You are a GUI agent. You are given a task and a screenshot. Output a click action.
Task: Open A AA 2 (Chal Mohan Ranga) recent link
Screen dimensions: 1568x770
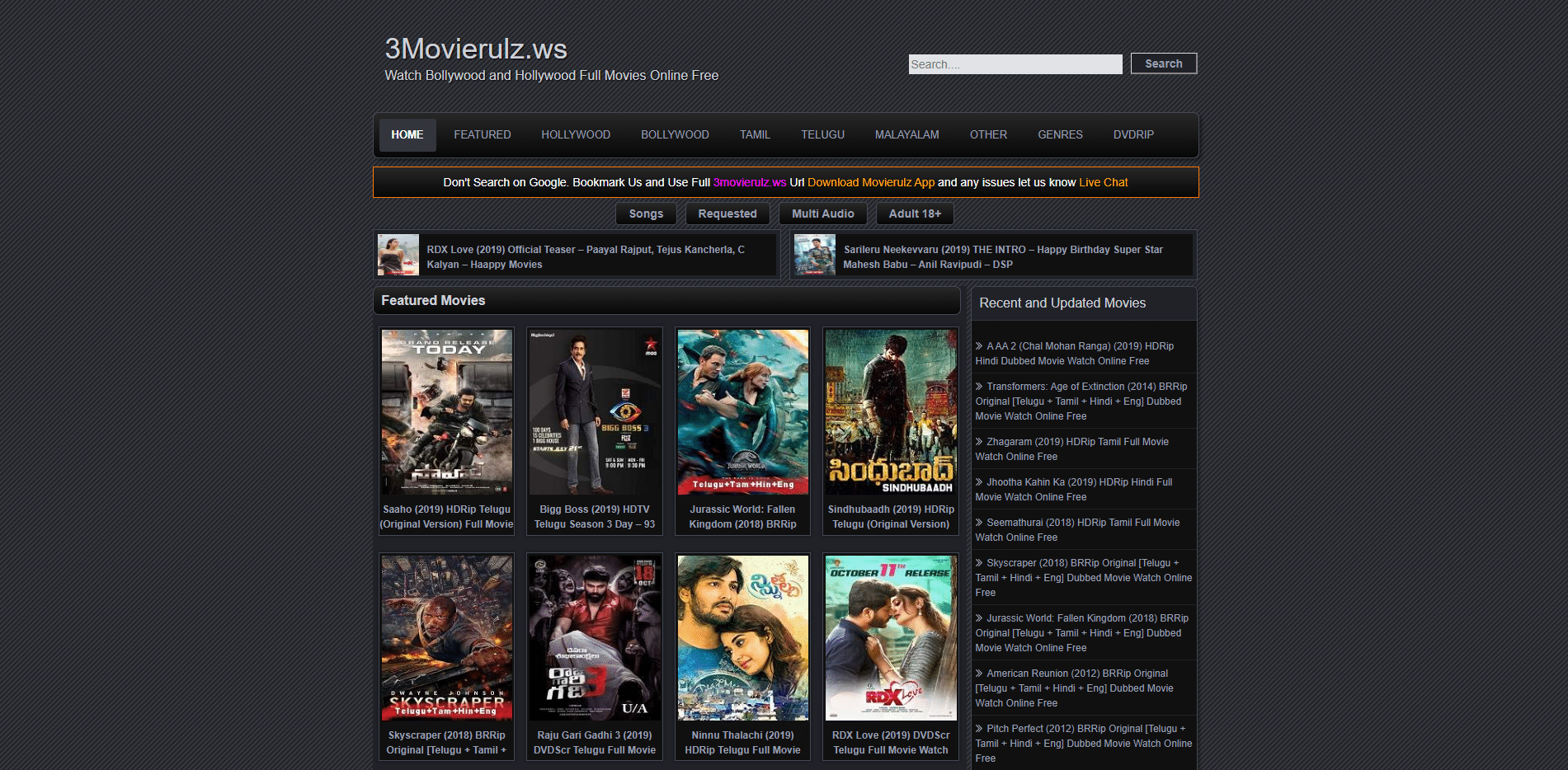[1075, 354]
